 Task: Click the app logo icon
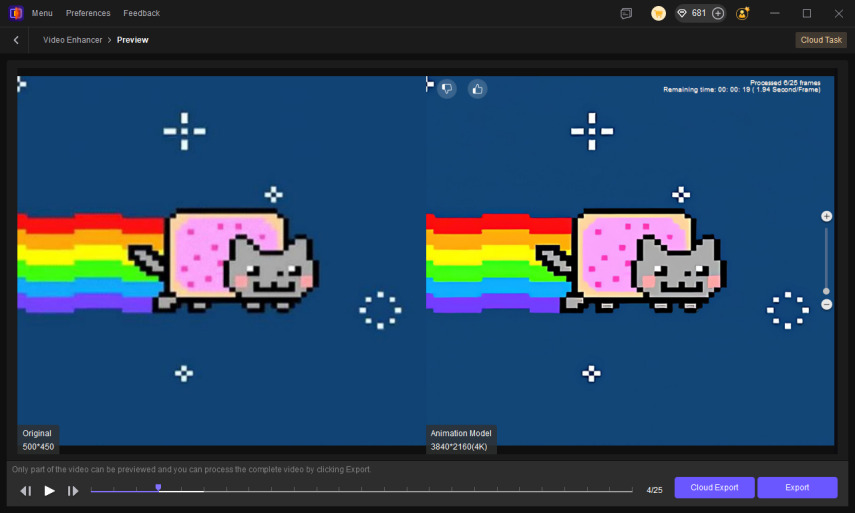pyautogui.click(x=16, y=13)
